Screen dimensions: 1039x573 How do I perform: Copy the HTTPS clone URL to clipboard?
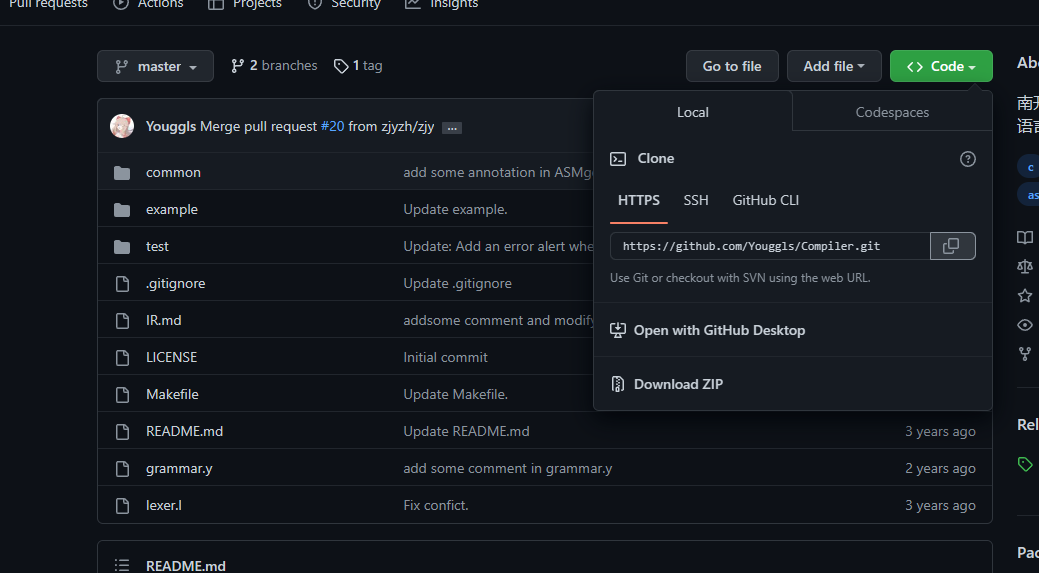tap(952, 246)
